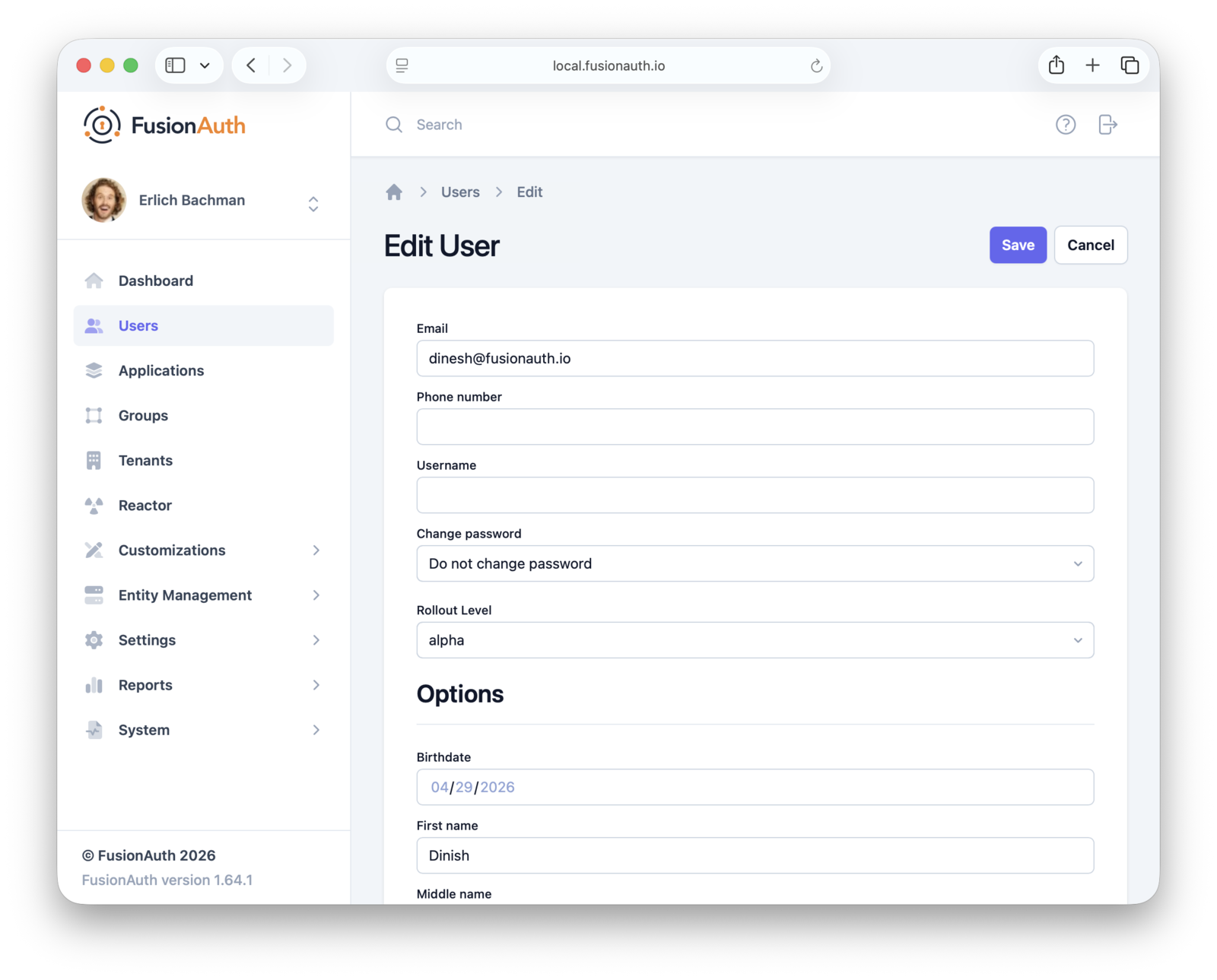Click the Username field

tap(755, 495)
